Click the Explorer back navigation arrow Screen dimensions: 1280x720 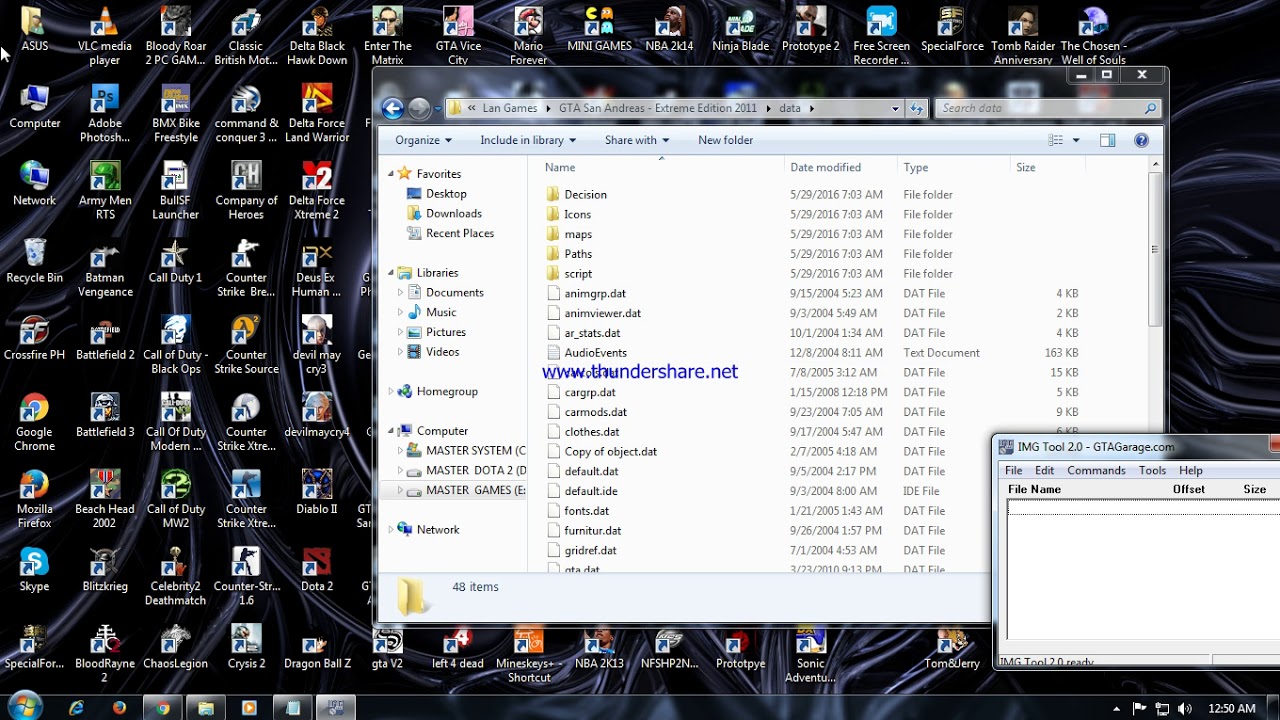393,108
